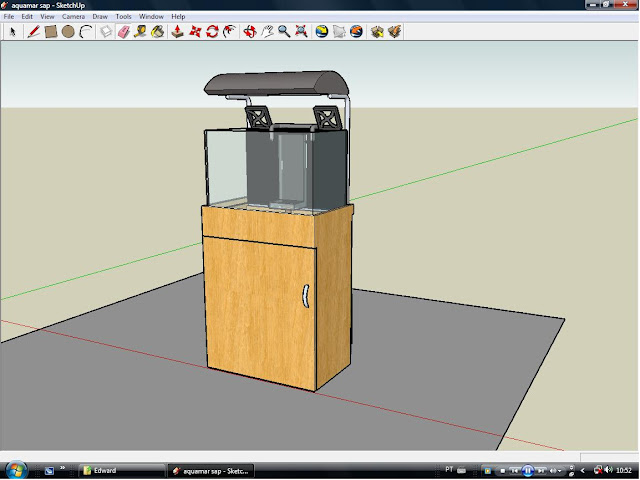Open the Help menu
The width and height of the screenshot is (640, 480).
coord(178,17)
